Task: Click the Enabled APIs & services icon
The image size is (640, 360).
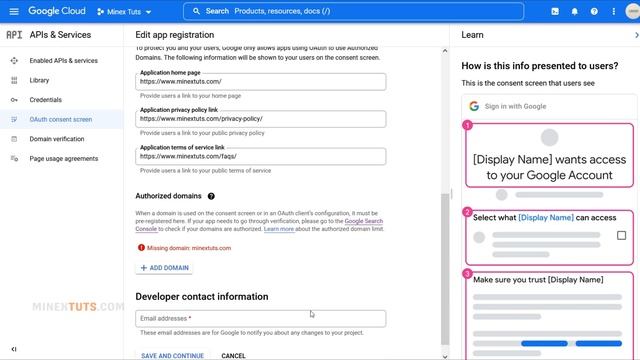Action: (x=14, y=60)
